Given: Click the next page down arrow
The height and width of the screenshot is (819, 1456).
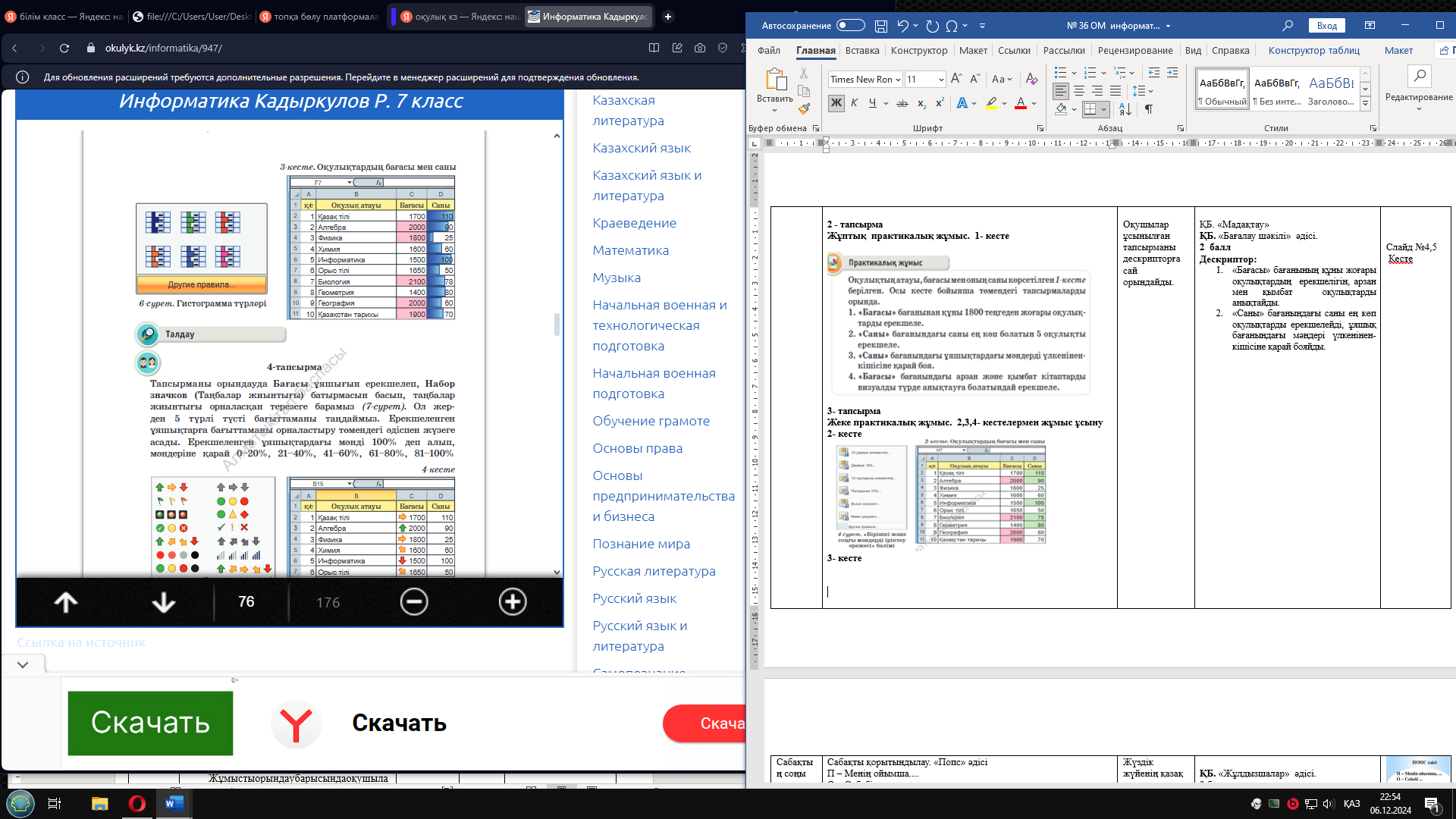Looking at the screenshot, I should [x=164, y=602].
